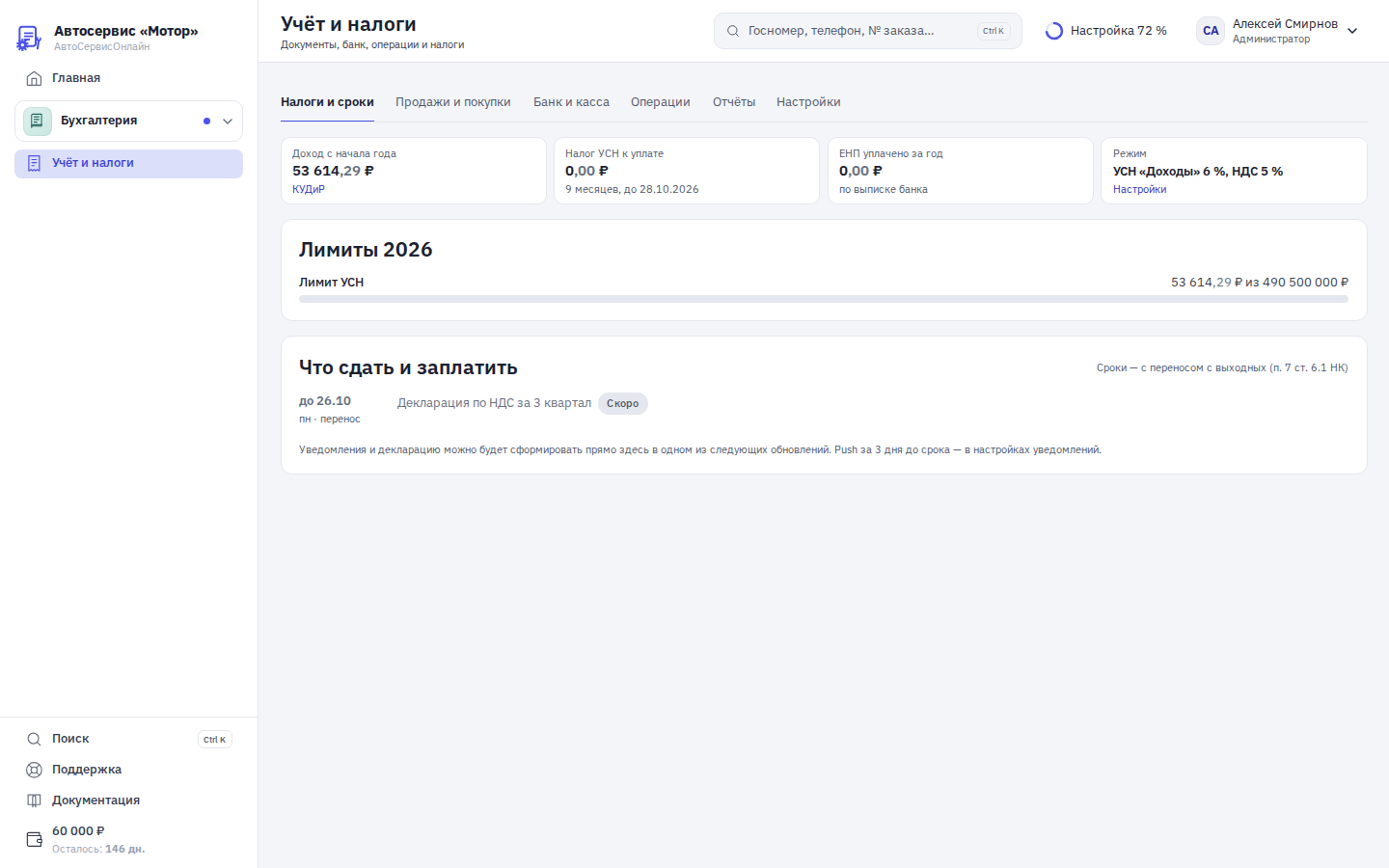Click the green Бухгалтерия ledger icon
The image size is (1389, 868).
pyautogui.click(x=38, y=121)
